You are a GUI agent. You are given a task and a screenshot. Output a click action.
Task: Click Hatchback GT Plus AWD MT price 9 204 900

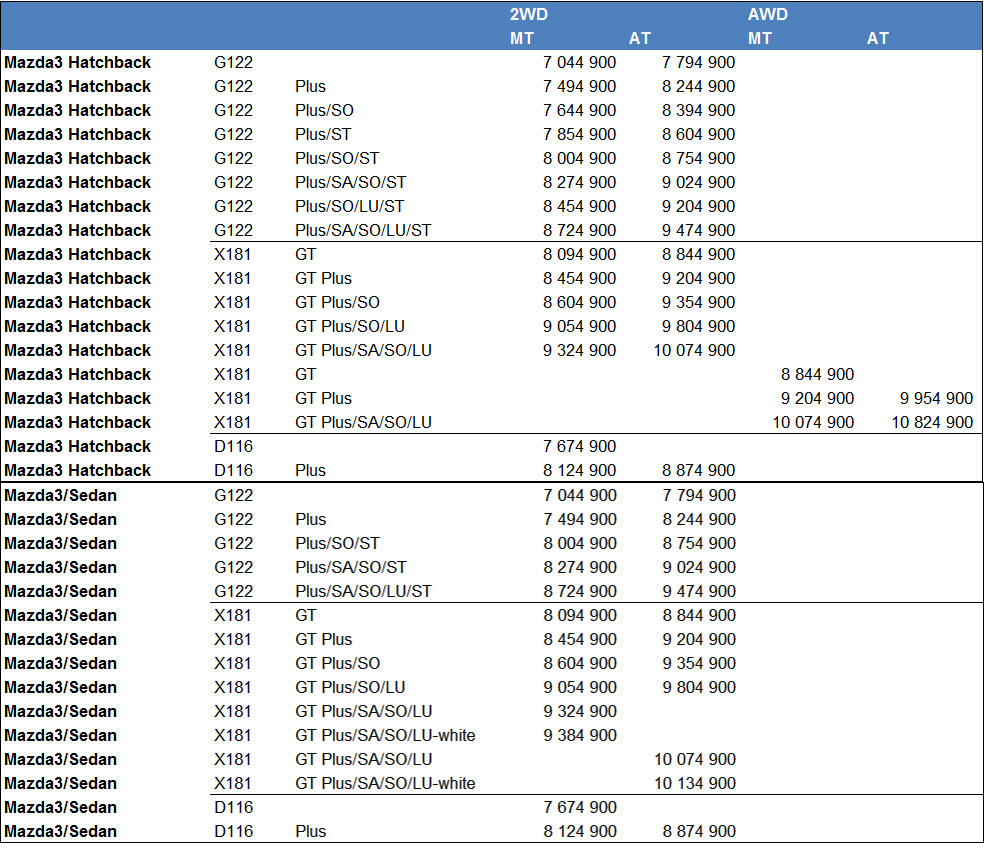pos(817,399)
